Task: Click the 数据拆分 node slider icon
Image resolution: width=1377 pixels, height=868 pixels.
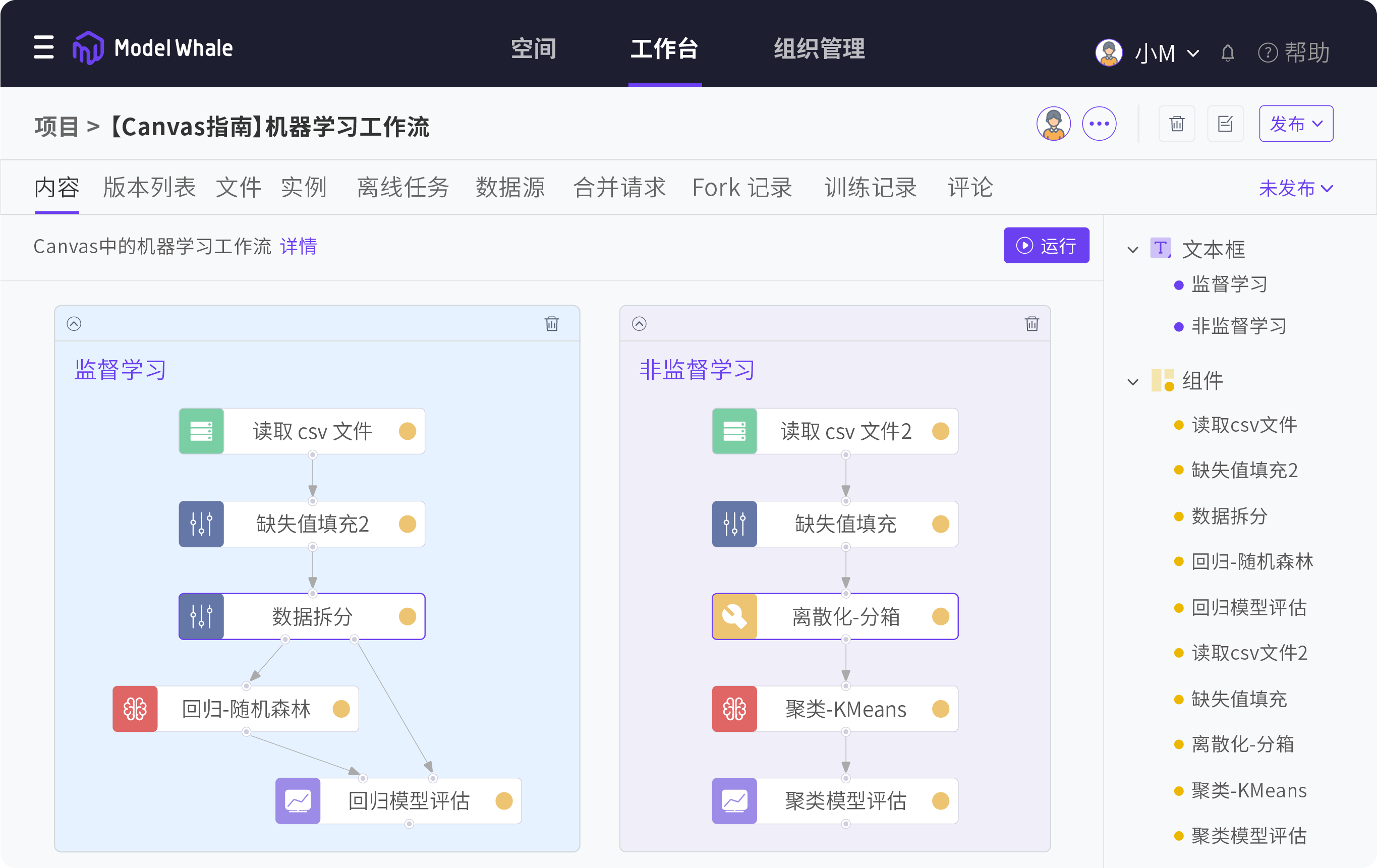Action: 201,616
